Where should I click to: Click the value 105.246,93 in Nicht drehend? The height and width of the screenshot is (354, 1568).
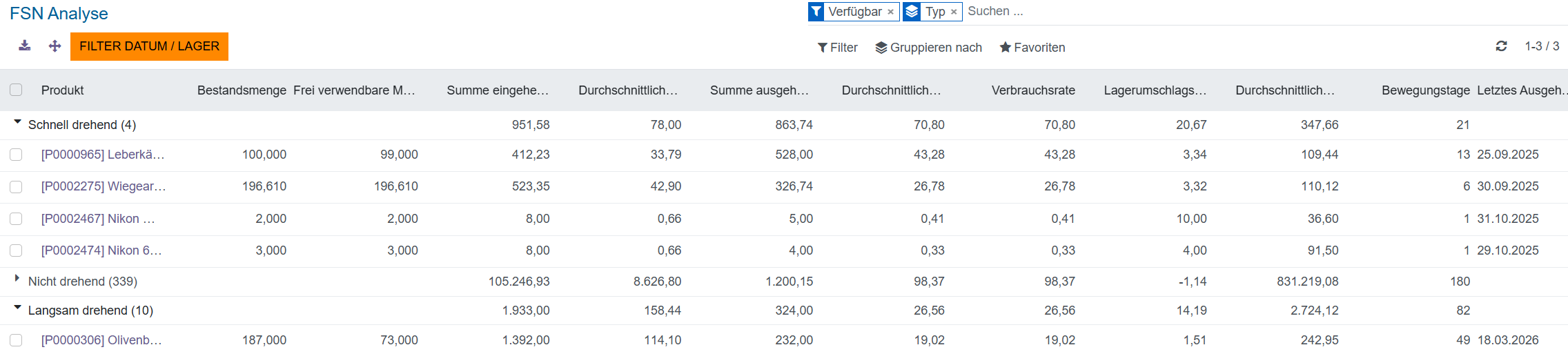[x=519, y=282]
